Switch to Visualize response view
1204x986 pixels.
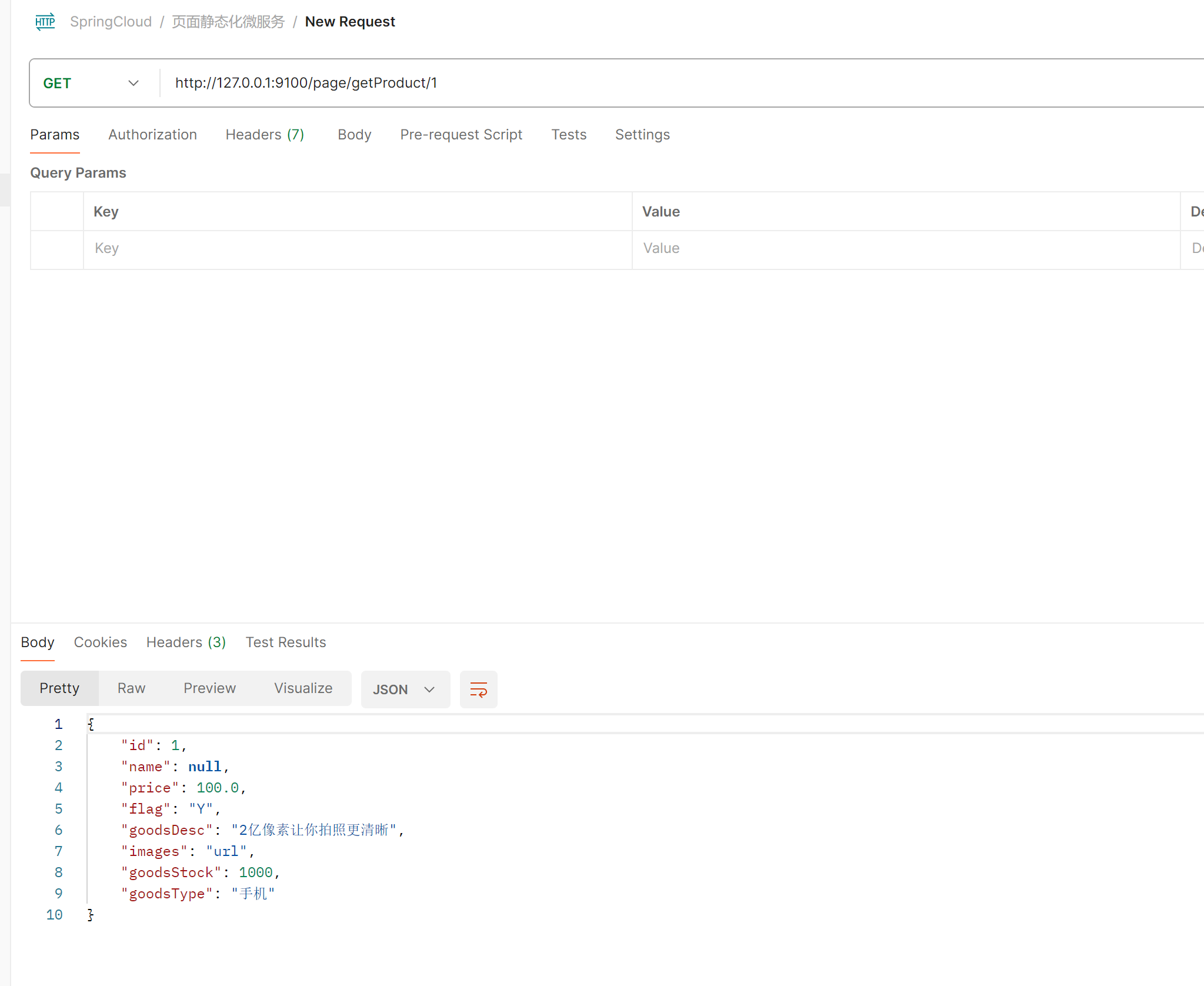[303, 688]
